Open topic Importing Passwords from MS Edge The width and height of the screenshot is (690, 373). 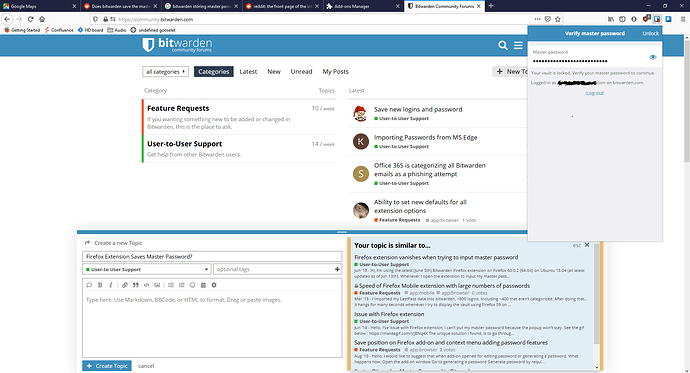coord(426,137)
